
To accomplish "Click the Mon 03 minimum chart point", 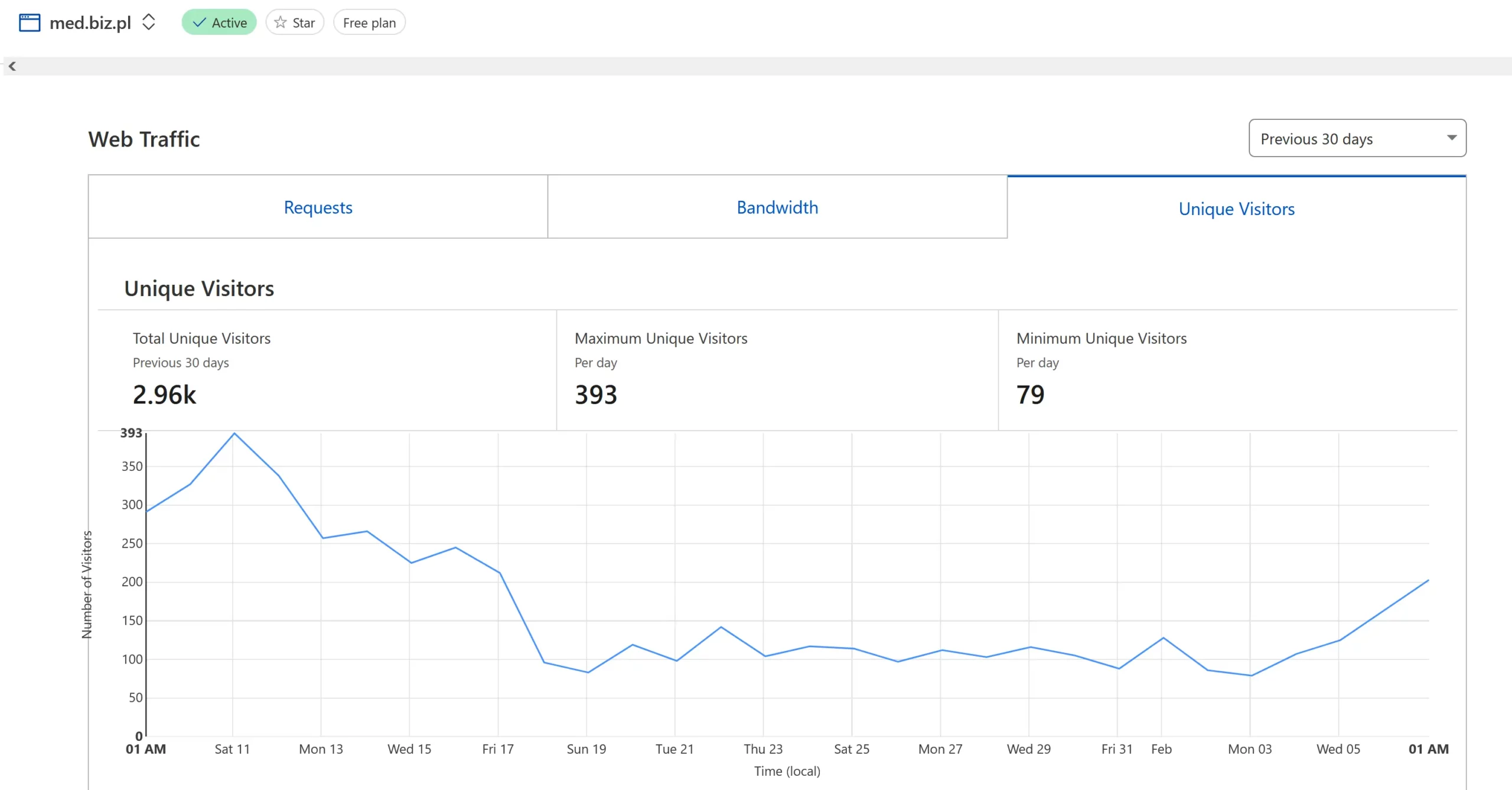I will point(1251,675).
